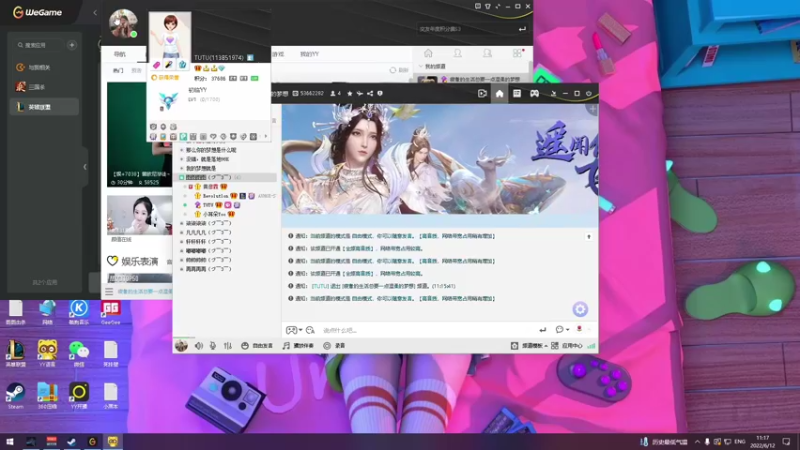Click the red flower gift icon
This screenshot has height=450, width=800.
coord(579,329)
